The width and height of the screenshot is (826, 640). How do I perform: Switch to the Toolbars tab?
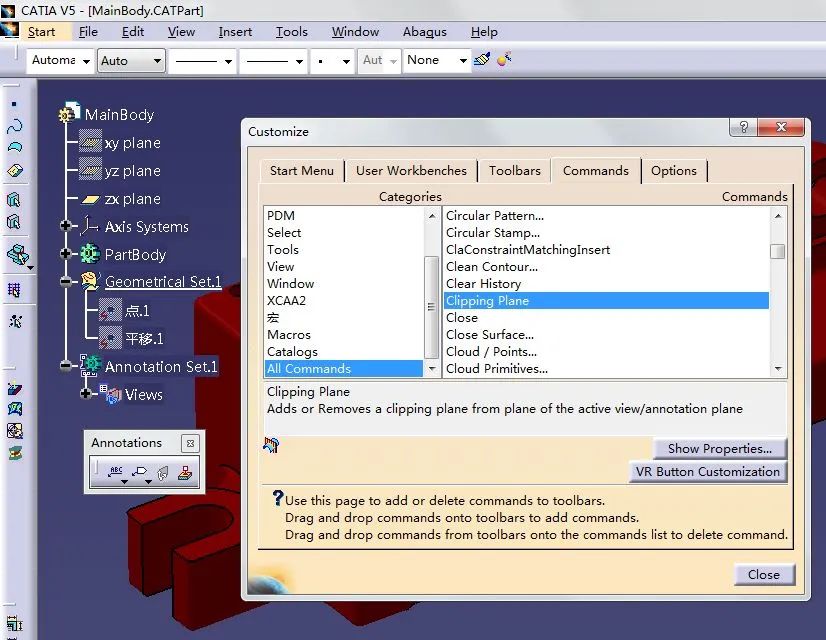[x=515, y=171]
